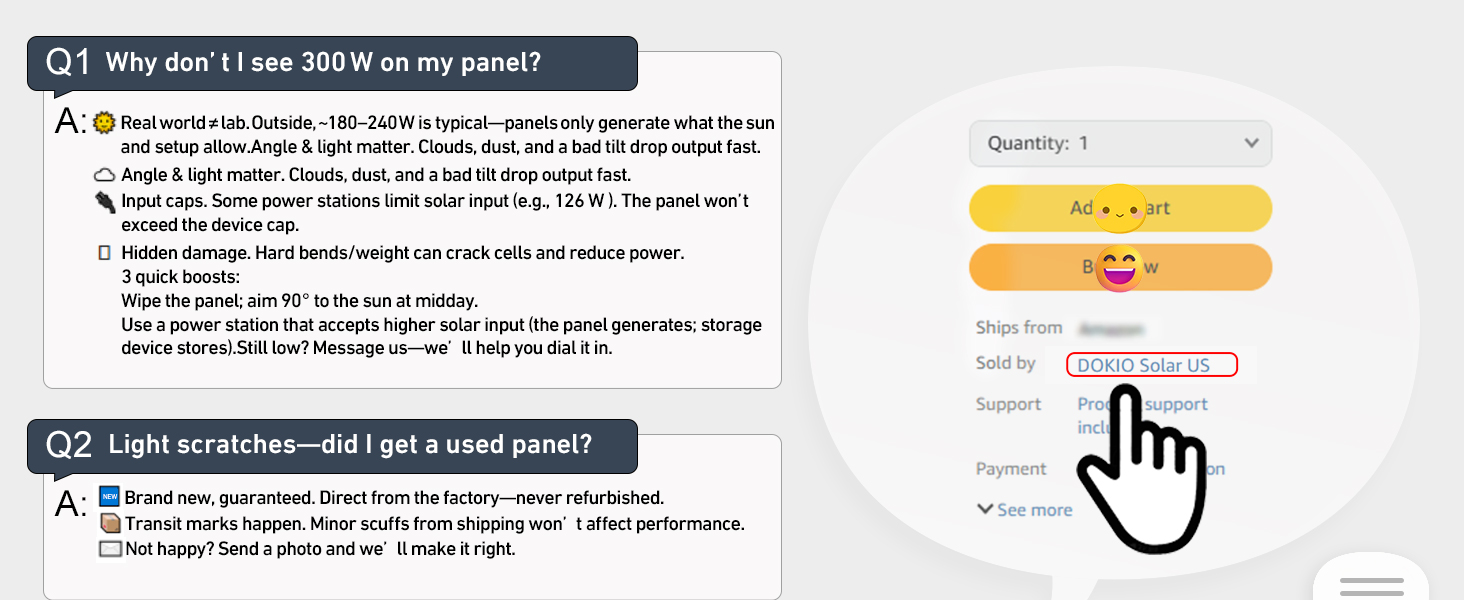Select the Q2 Light scratches header tab
This screenshot has width=1464, height=600.
[333, 445]
